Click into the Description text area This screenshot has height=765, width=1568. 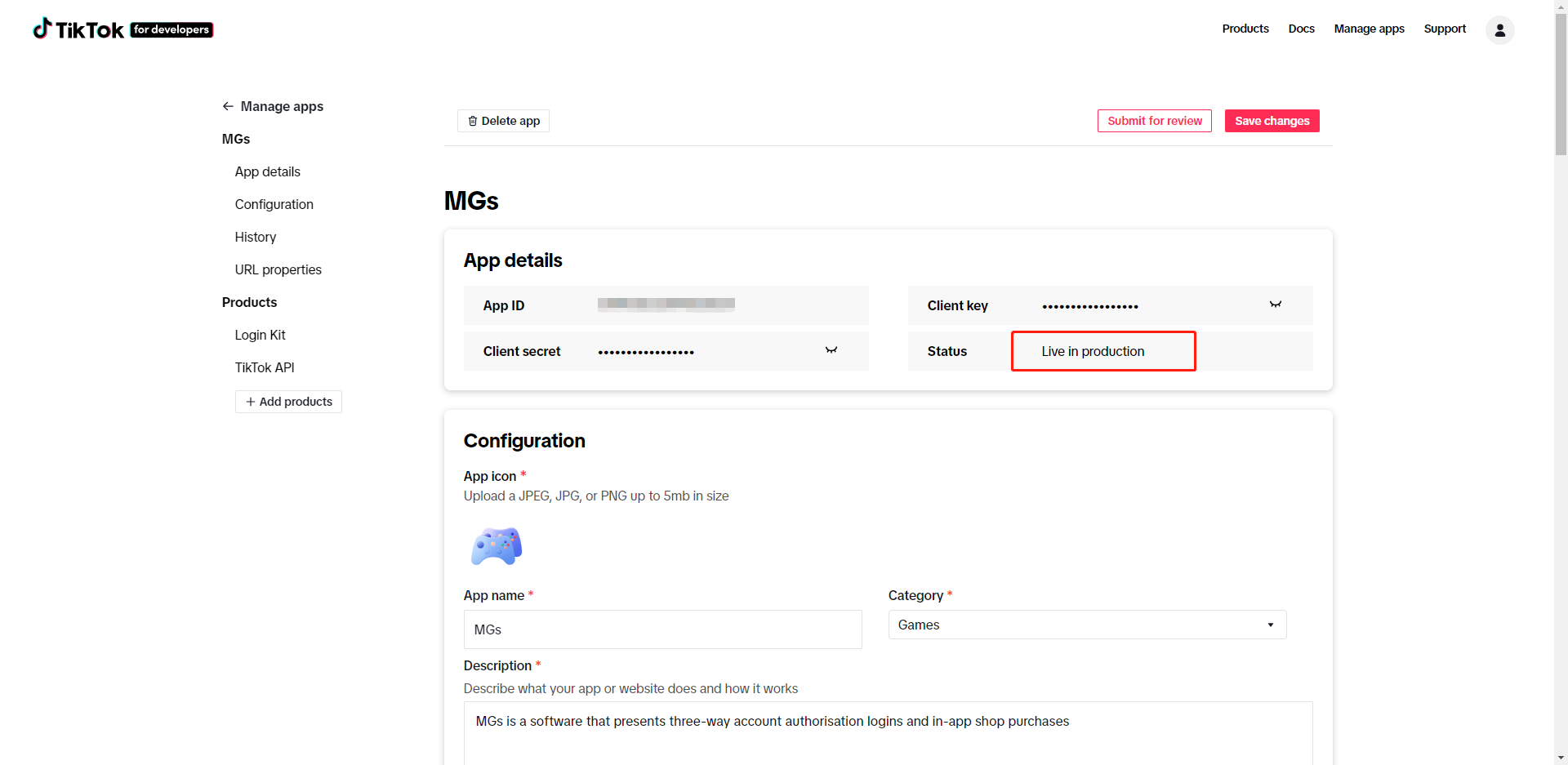click(888, 733)
